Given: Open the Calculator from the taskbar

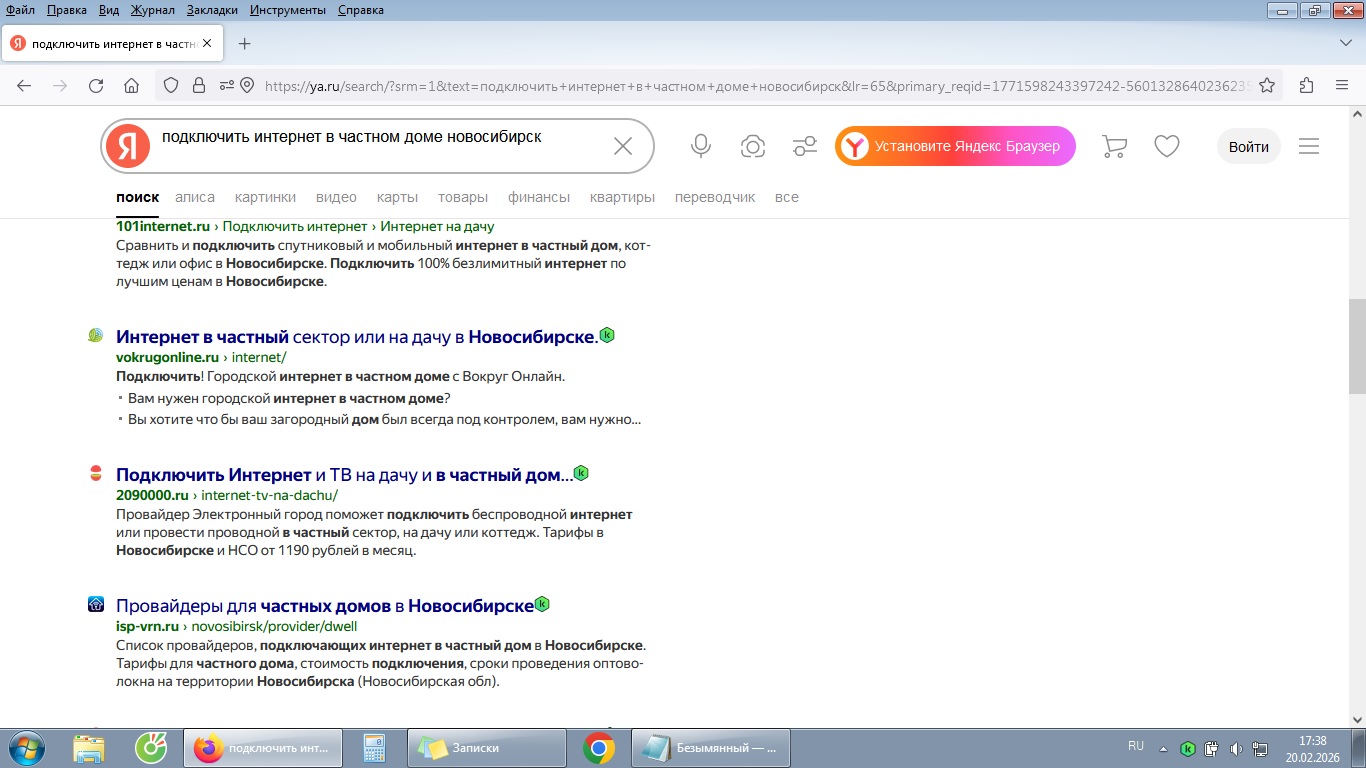Looking at the screenshot, I should coord(374,748).
